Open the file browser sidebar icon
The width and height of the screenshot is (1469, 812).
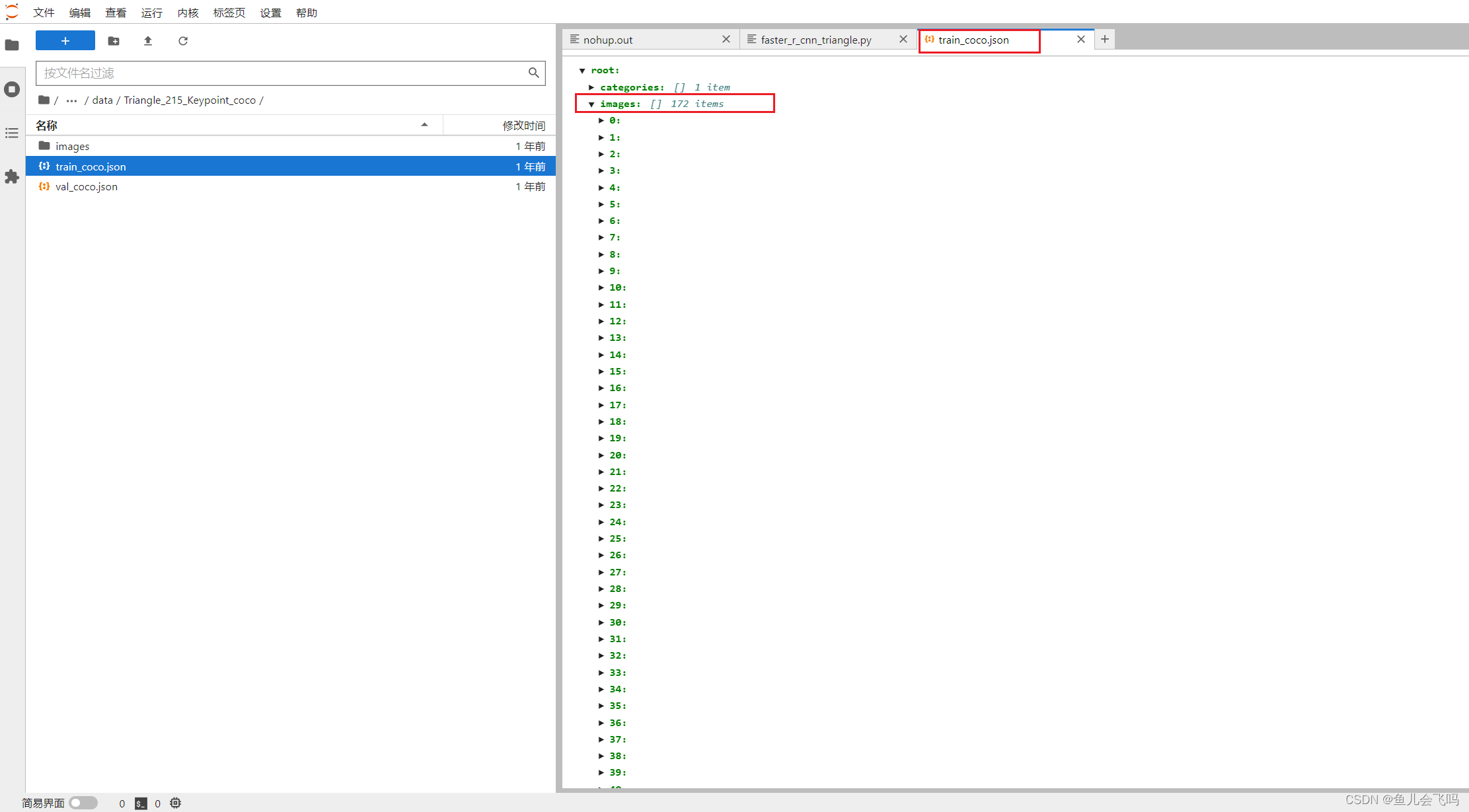pyautogui.click(x=12, y=45)
